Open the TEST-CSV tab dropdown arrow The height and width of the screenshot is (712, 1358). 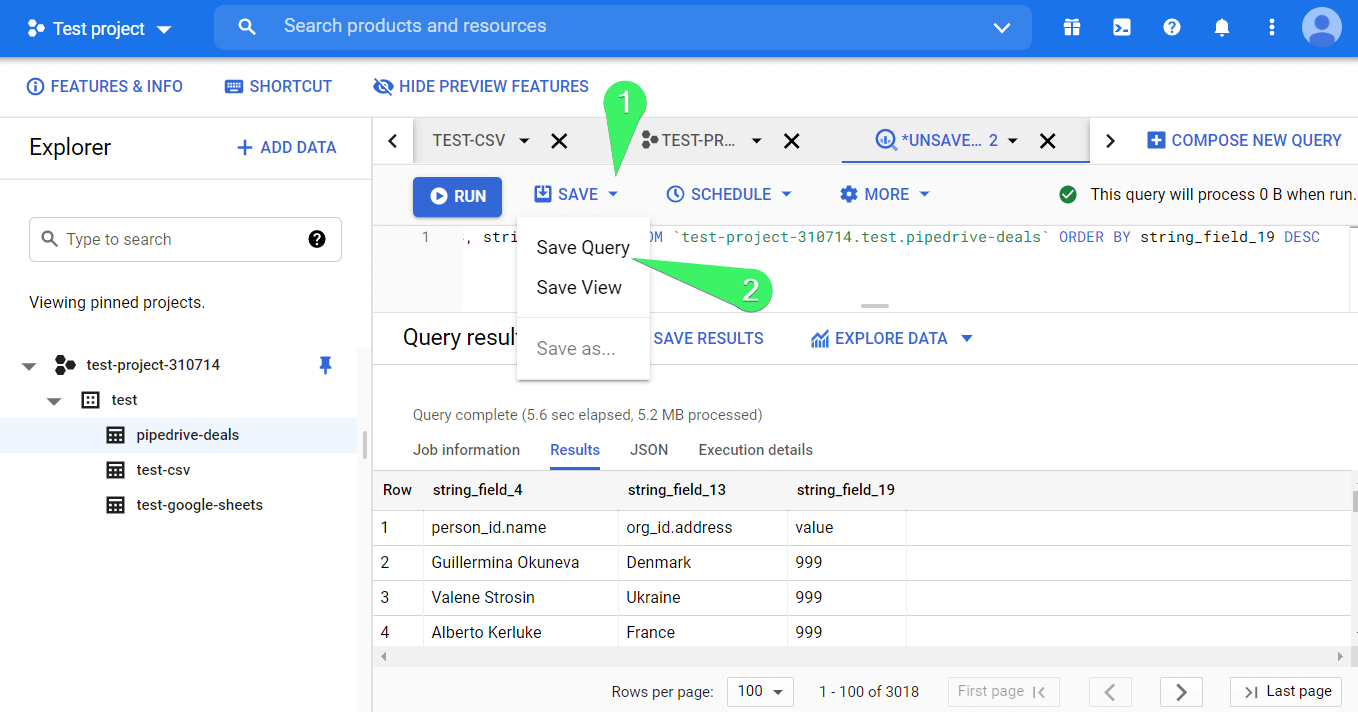[524, 141]
